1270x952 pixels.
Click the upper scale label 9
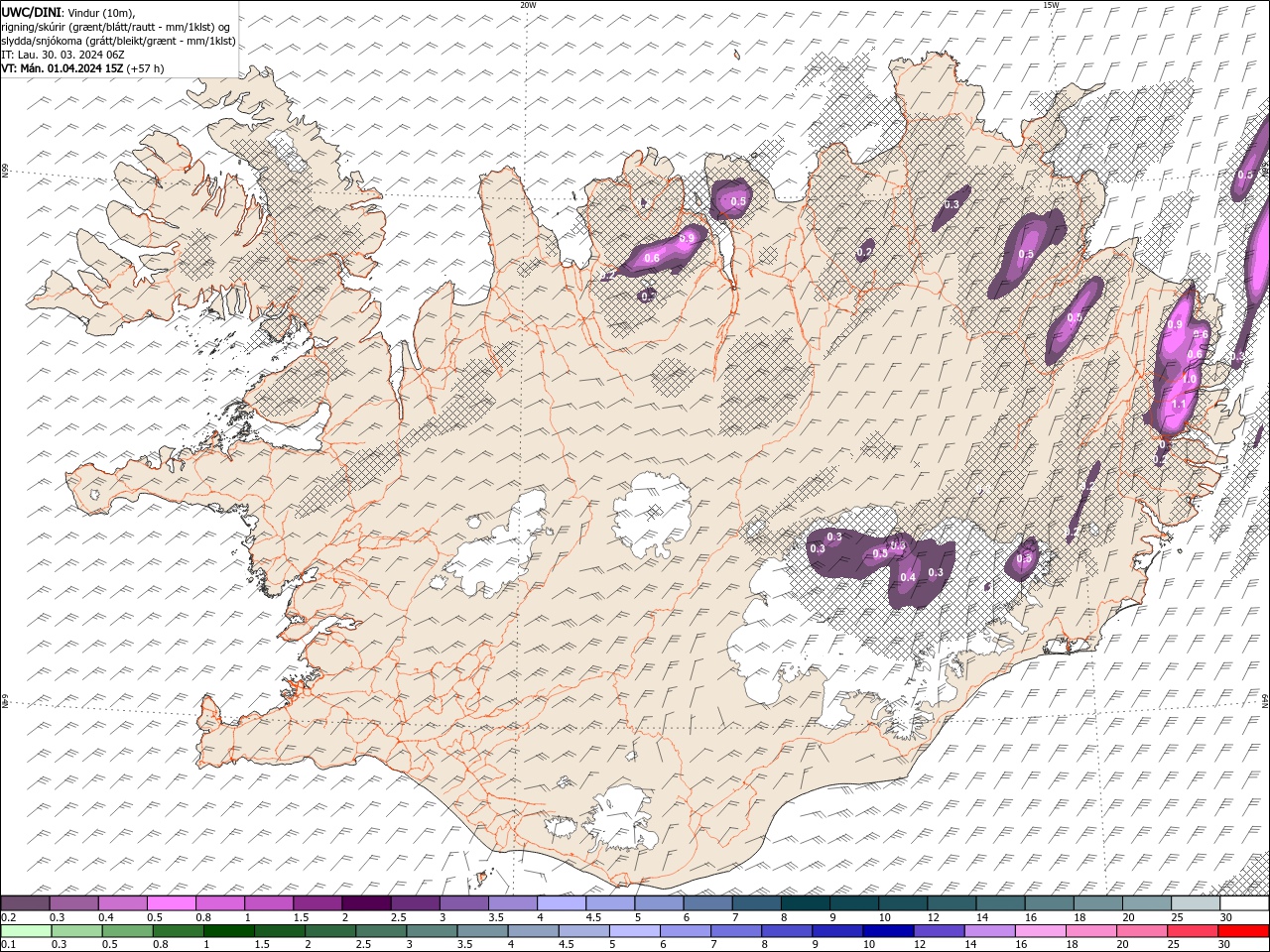click(x=831, y=917)
